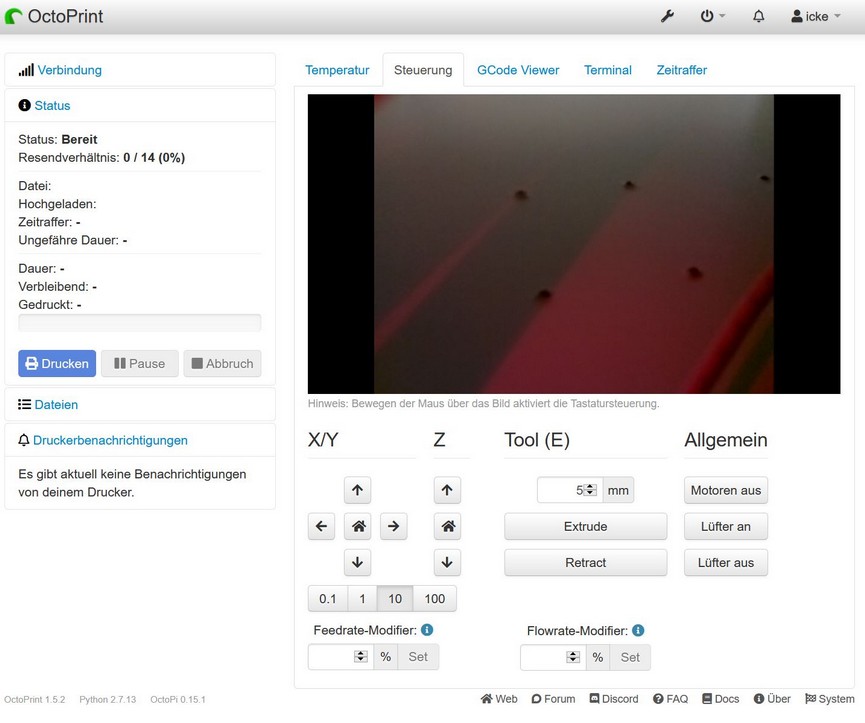Adjust Feedrate-Modifier stepper arrows
This screenshot has height=723, width=865.
361,656
